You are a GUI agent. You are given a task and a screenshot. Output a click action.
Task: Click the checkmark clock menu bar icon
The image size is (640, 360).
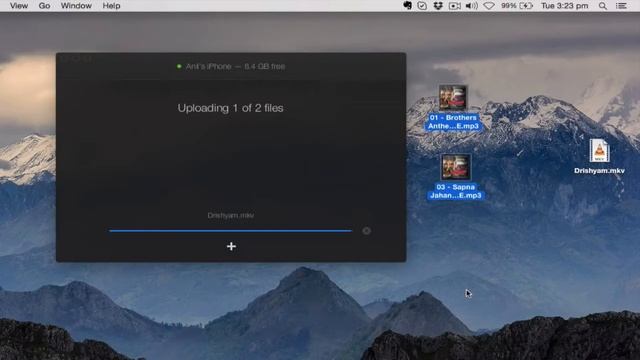pyautogui.click(x=422, y=6)
